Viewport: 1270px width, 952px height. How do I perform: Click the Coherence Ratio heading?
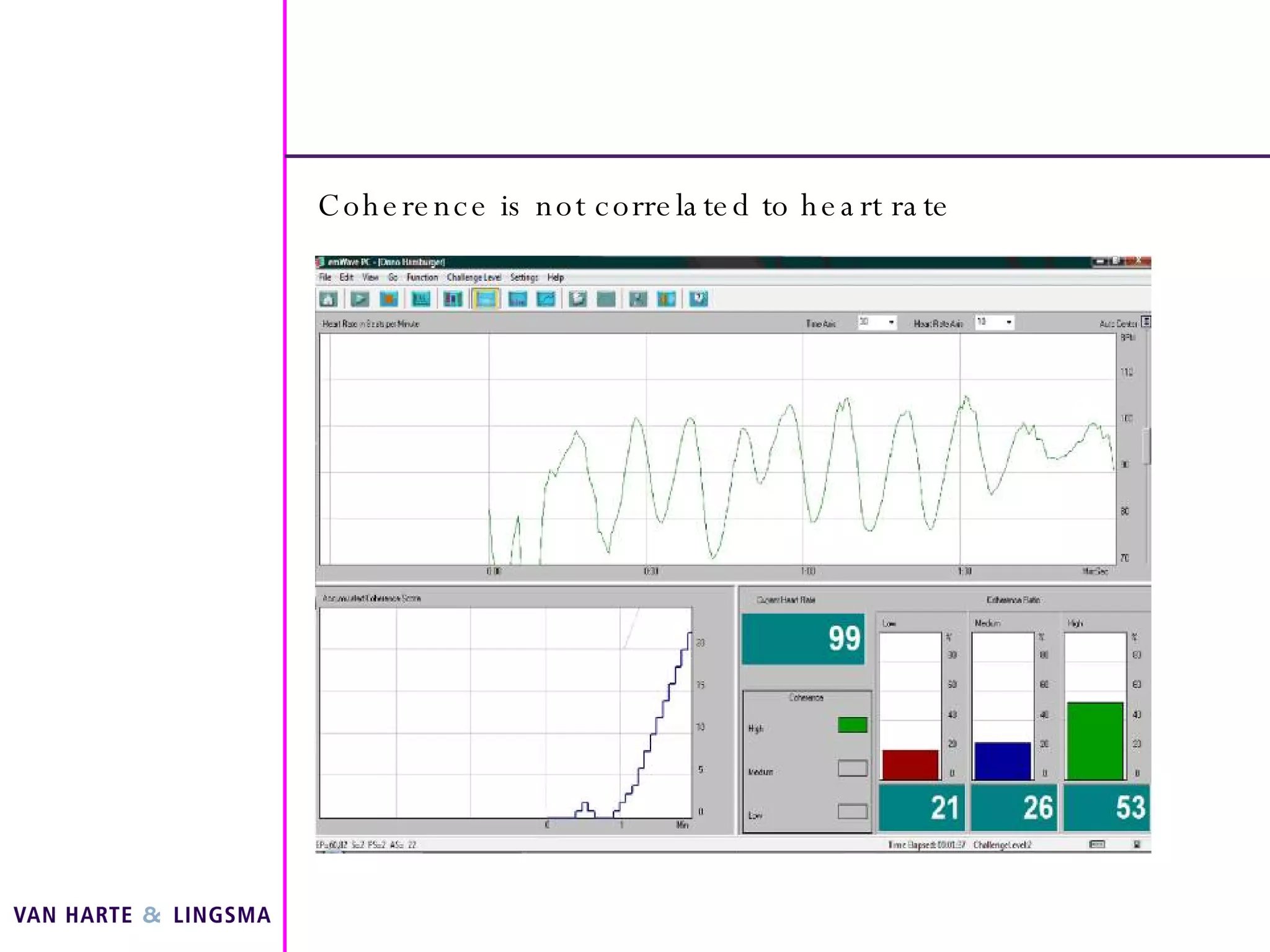click(x=1013, y=600)
